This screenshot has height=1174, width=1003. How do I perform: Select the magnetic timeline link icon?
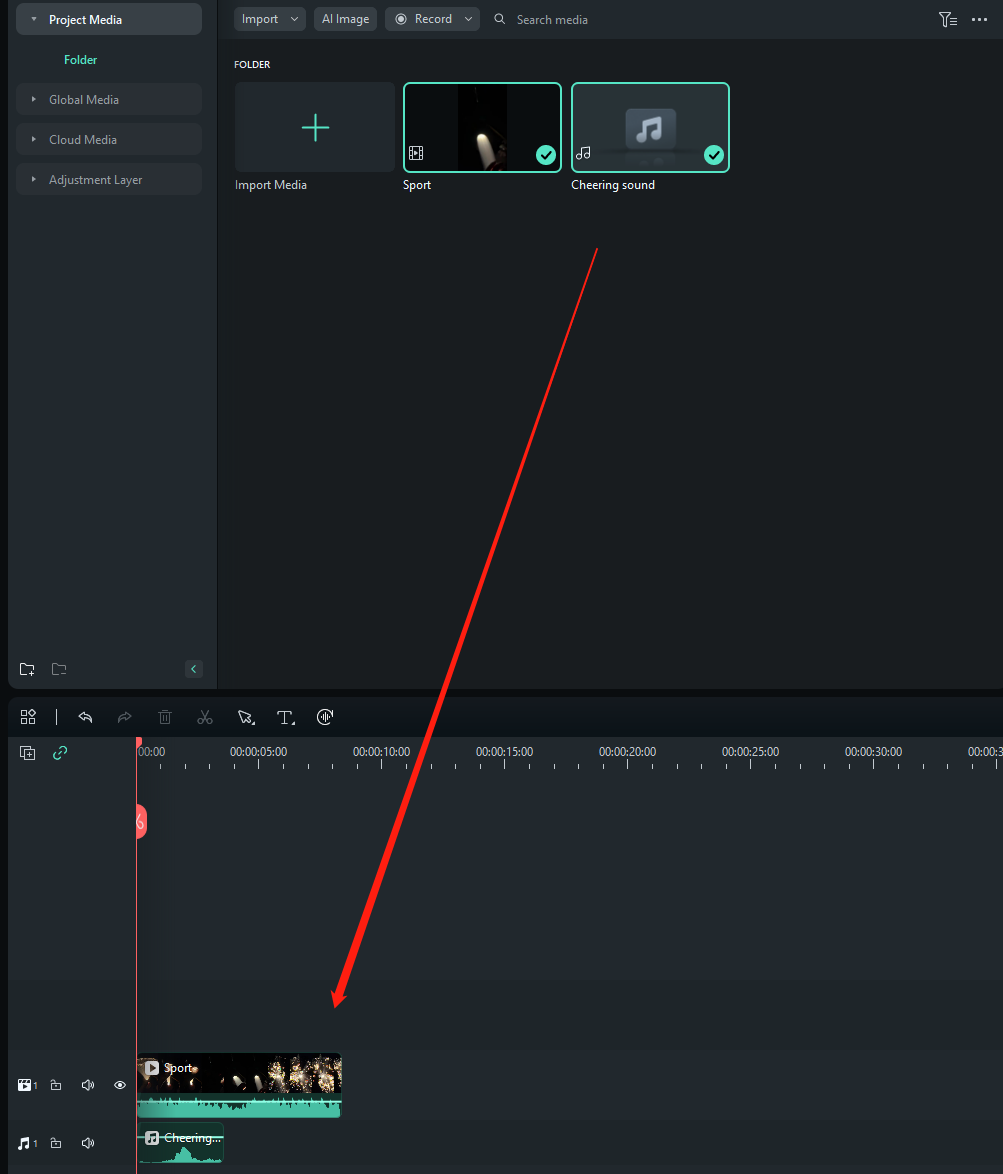[x=60, y=752]
